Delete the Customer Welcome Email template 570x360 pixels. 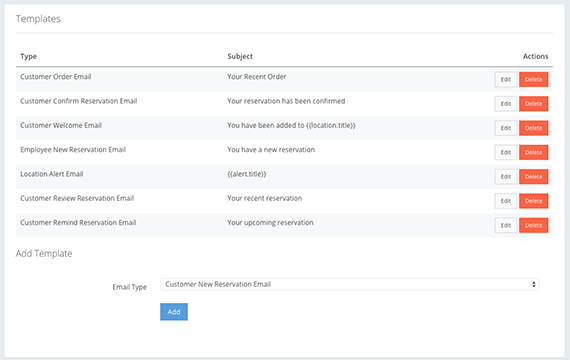(x=533, y=128)
